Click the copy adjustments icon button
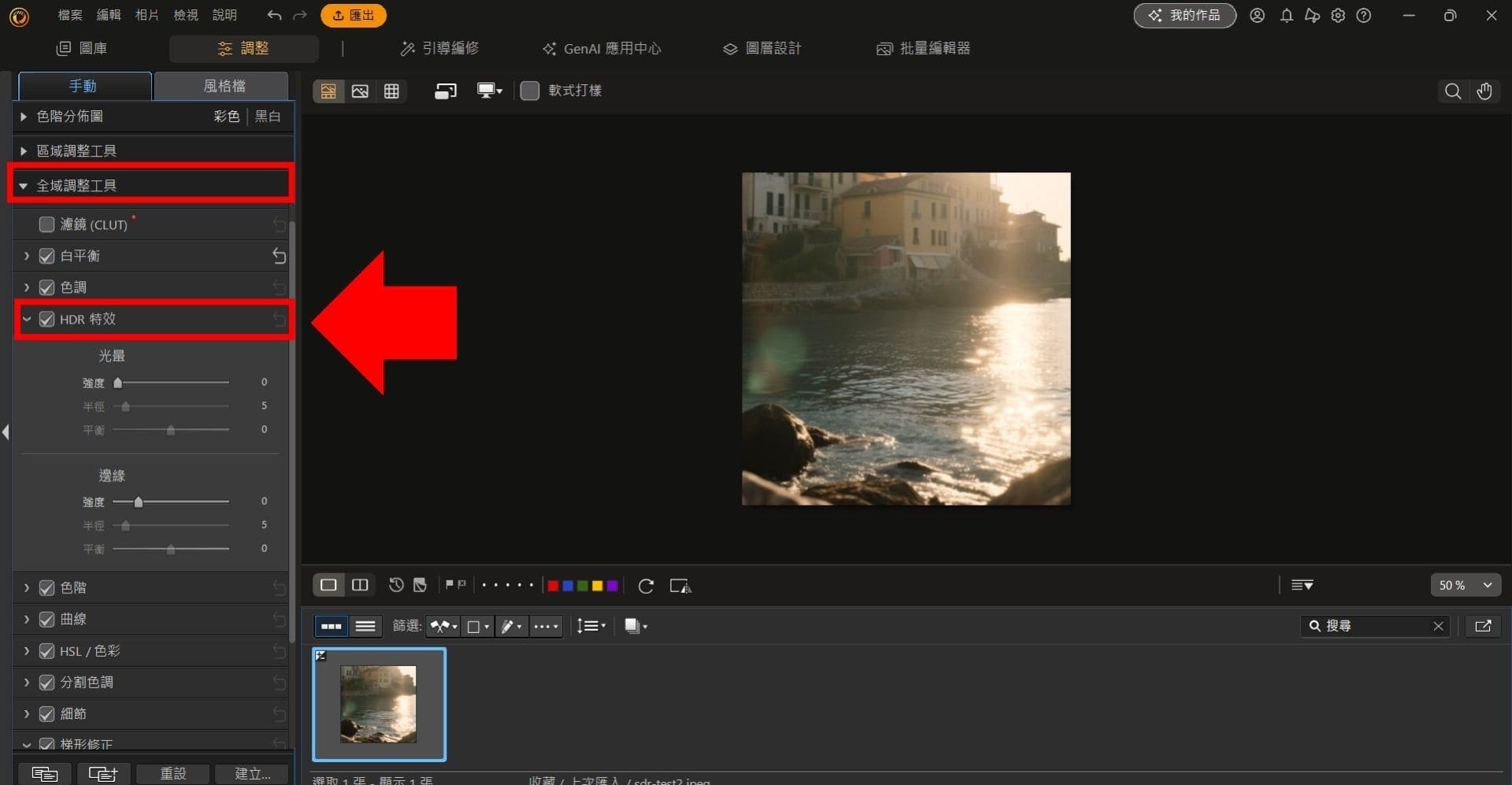Viewport: 1512px width, 785px height. pyautogui.click(x=45, y=774)
